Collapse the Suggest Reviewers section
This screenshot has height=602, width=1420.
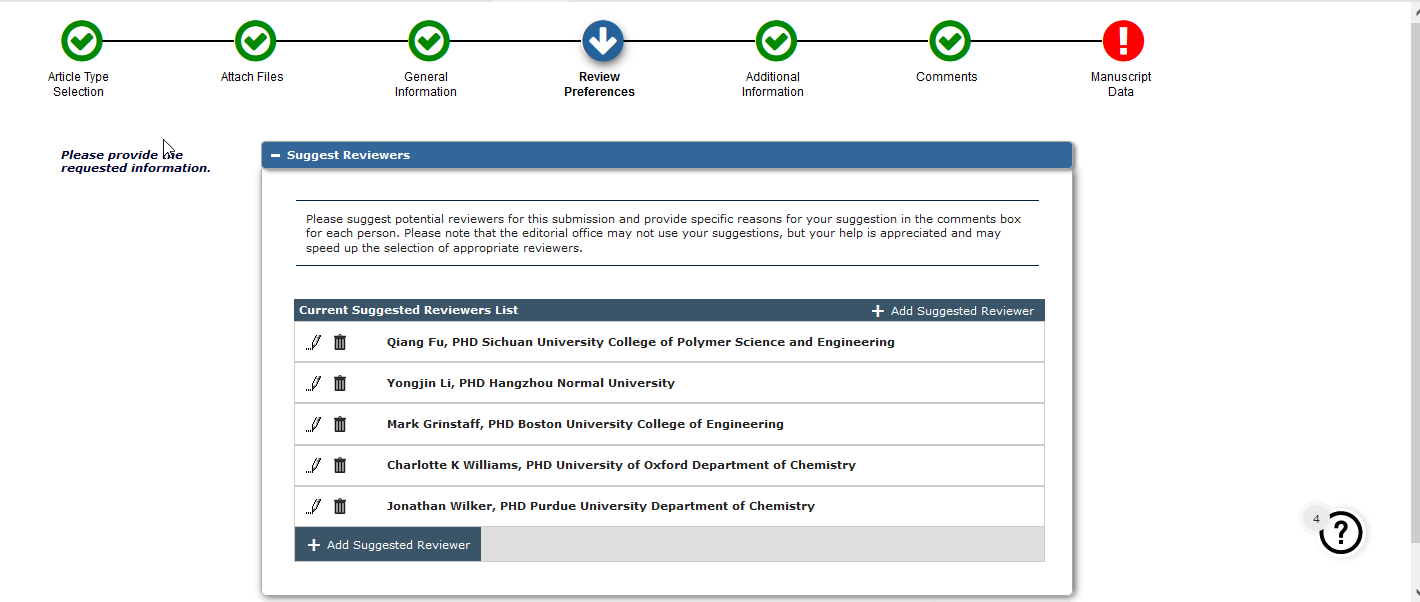click(x=276, y=155)
